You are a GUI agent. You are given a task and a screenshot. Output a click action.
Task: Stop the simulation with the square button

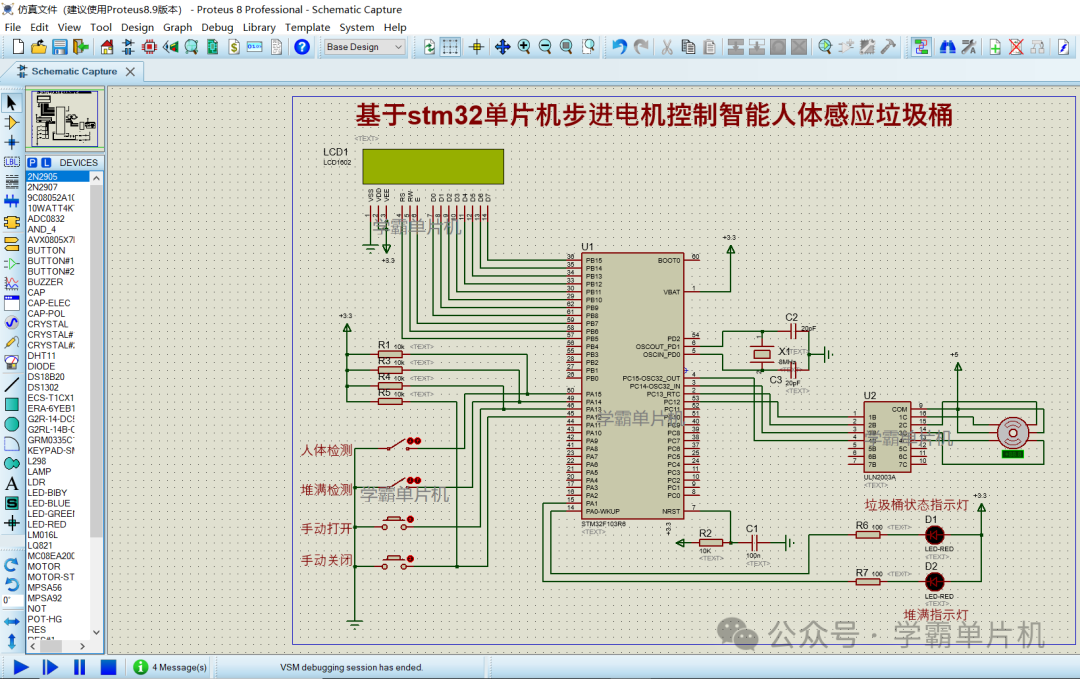pos(108,667)
